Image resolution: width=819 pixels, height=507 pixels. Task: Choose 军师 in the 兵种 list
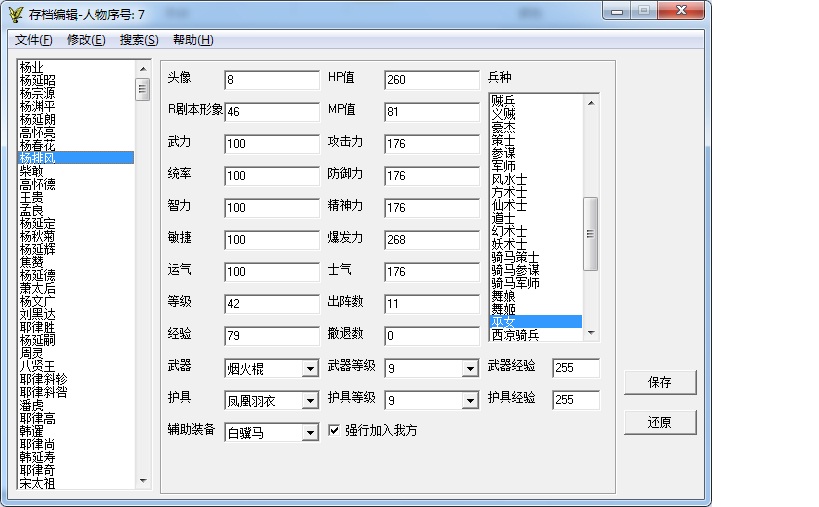click(x=536, y=166)
